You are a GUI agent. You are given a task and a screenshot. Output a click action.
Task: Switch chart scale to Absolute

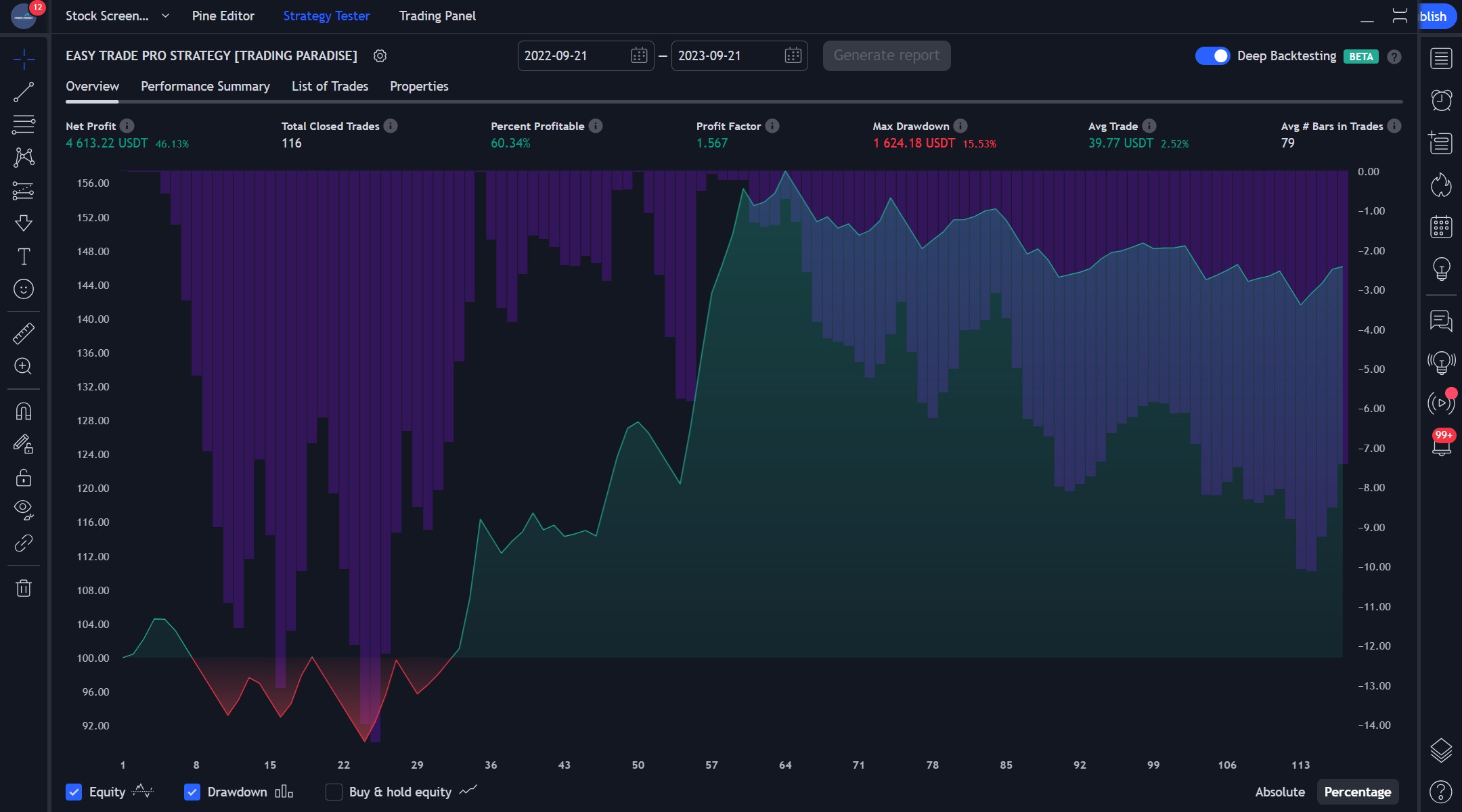click(x=1279, y=792)
